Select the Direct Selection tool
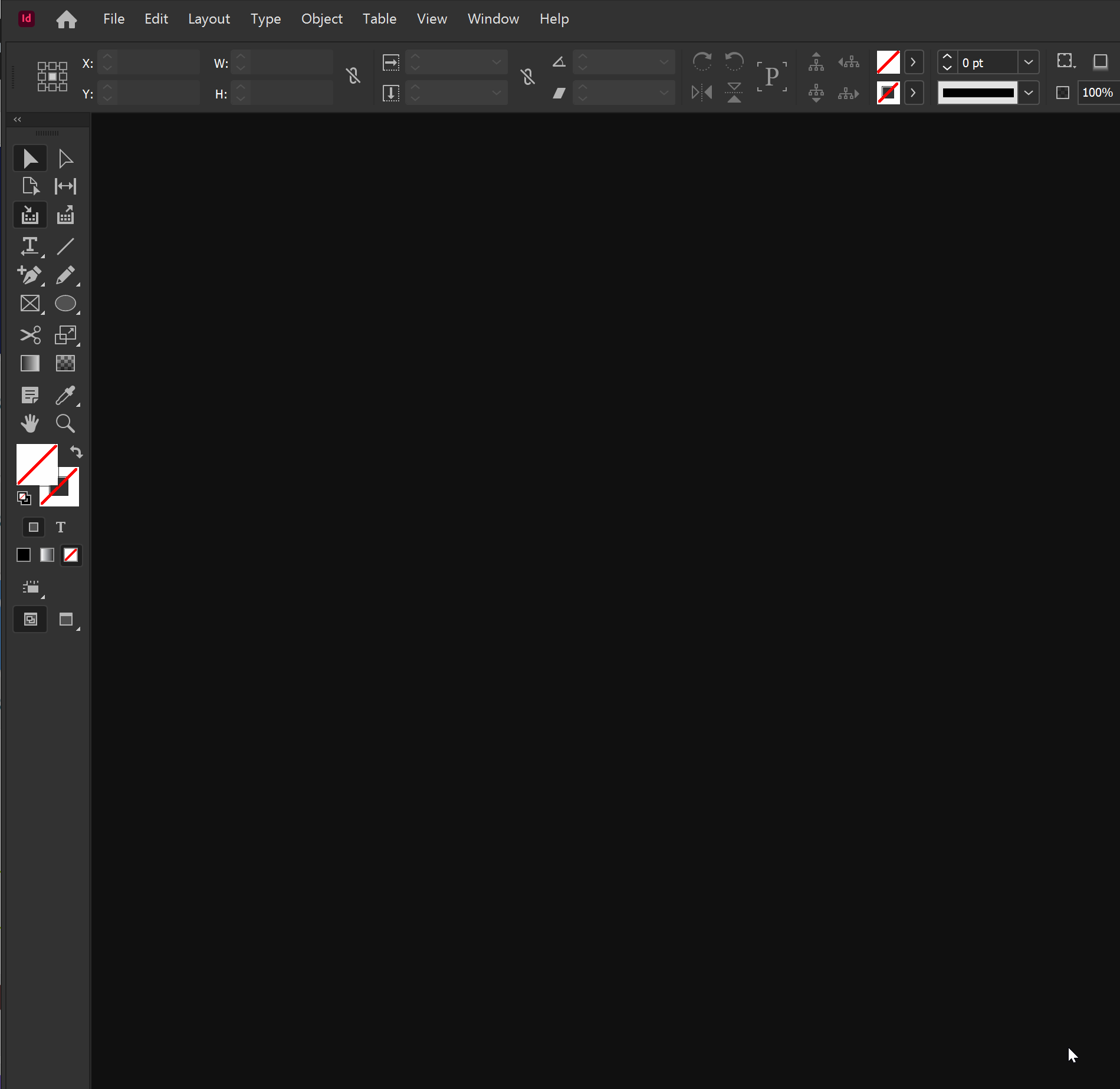This screenshot has height=1089, width=1120. click(65, 159)
